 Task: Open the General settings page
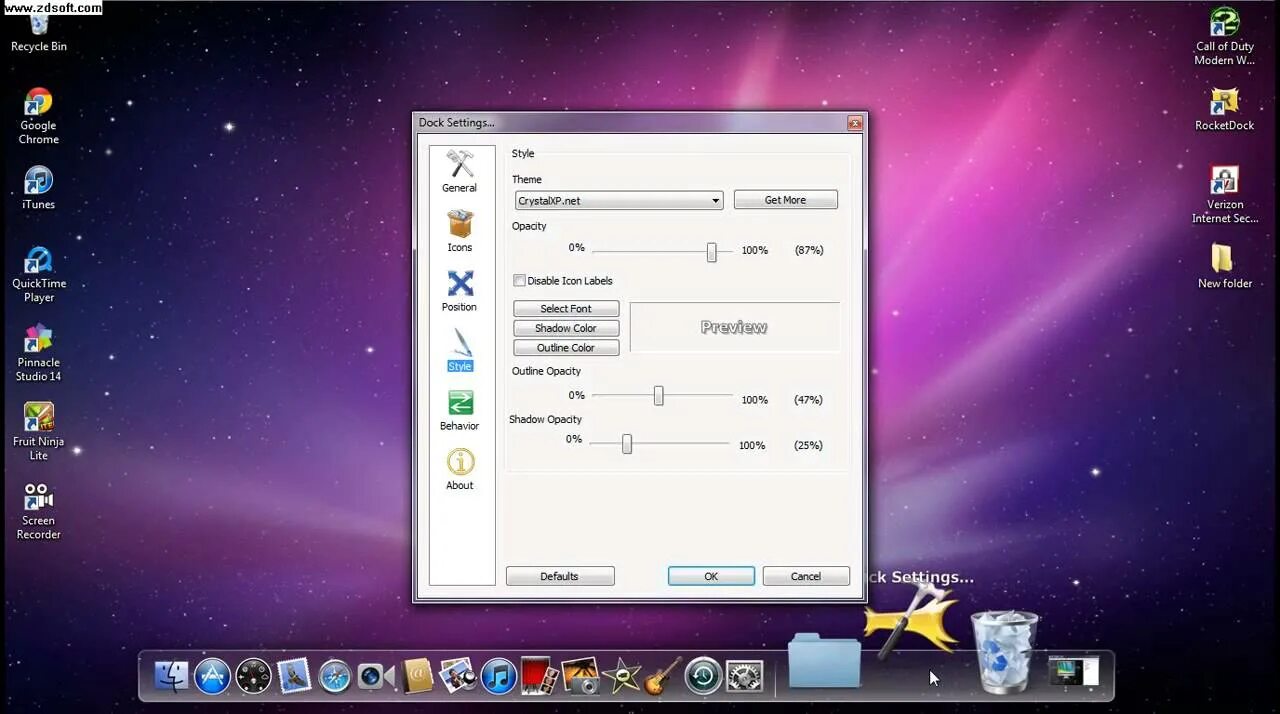pyautogui.click(x=459, y=170)
